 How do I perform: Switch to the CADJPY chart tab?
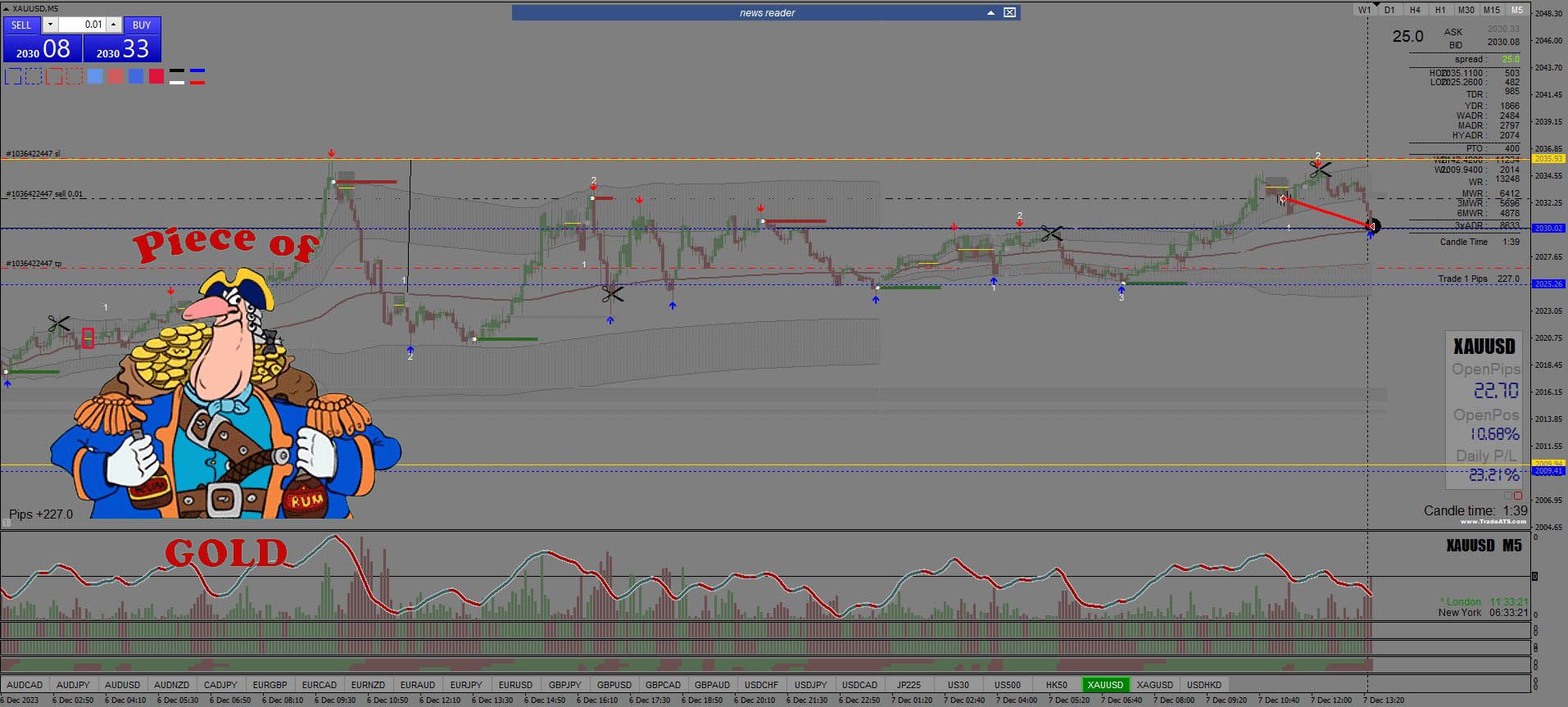pos(221,685)
